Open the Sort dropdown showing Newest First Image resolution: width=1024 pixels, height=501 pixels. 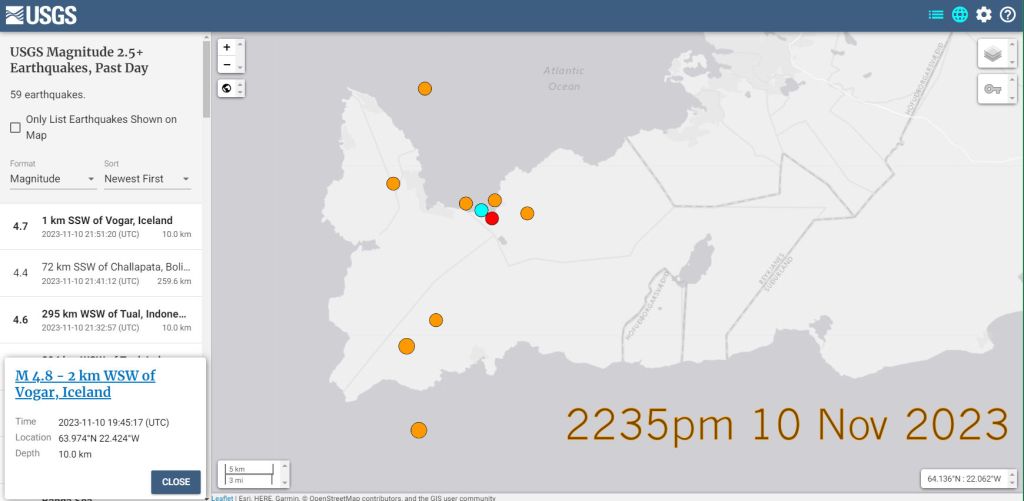click(x=147, y=179)
